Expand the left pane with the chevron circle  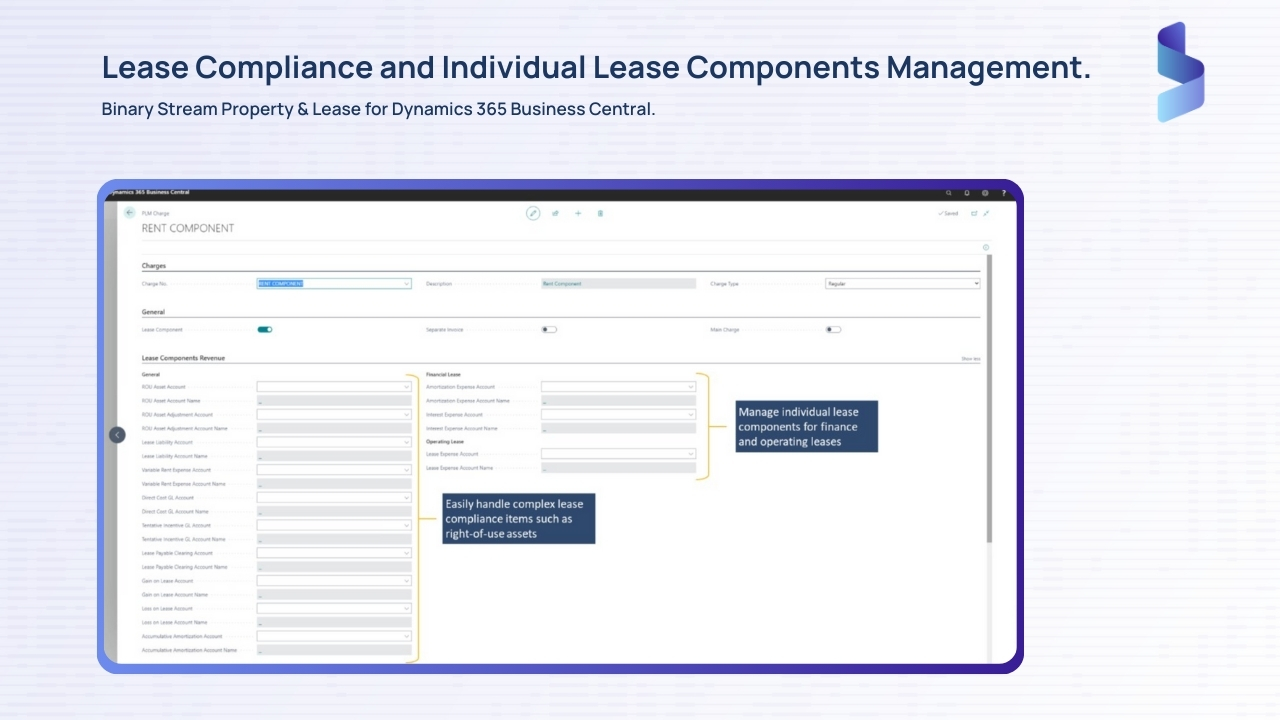click(117, 435)
